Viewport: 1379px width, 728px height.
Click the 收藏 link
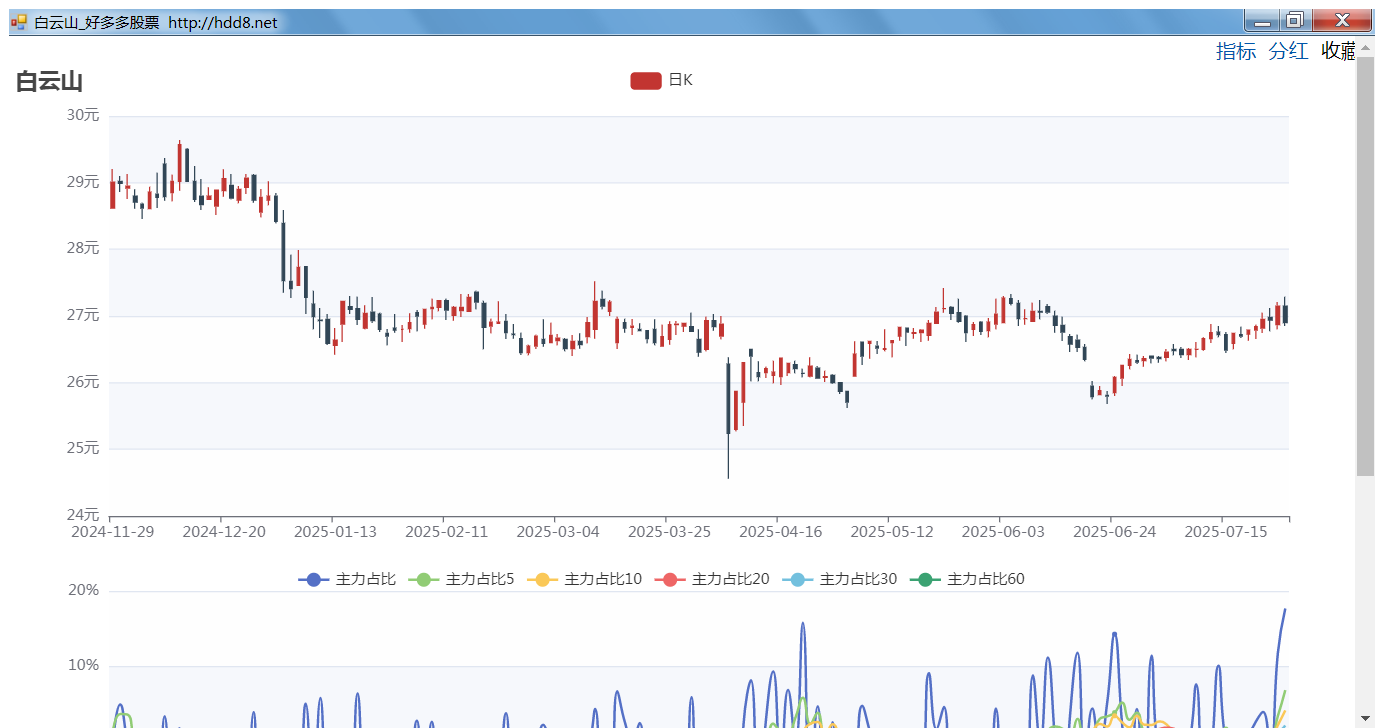click(1338, 51)
